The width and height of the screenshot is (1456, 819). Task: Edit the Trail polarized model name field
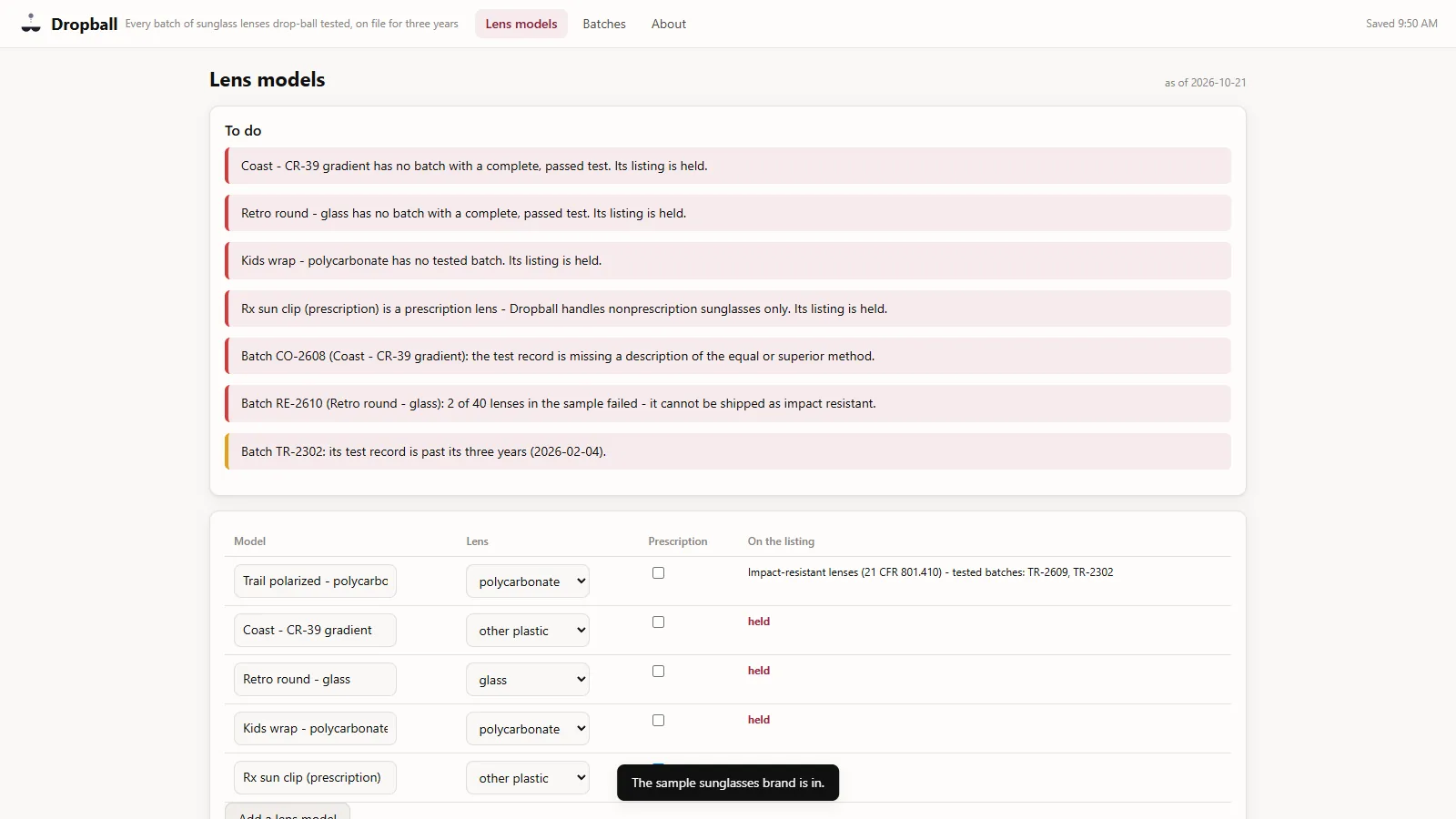315,581
